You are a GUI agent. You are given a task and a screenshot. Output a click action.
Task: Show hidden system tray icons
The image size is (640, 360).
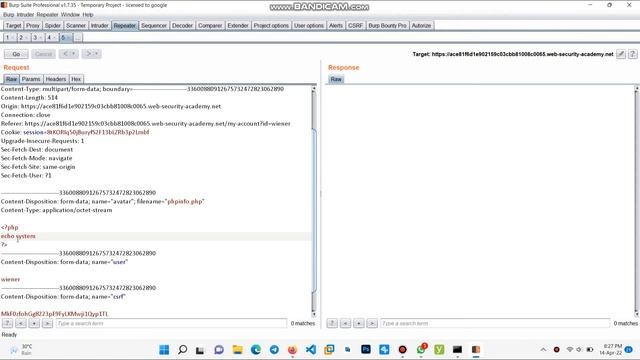tap(543, 349)
